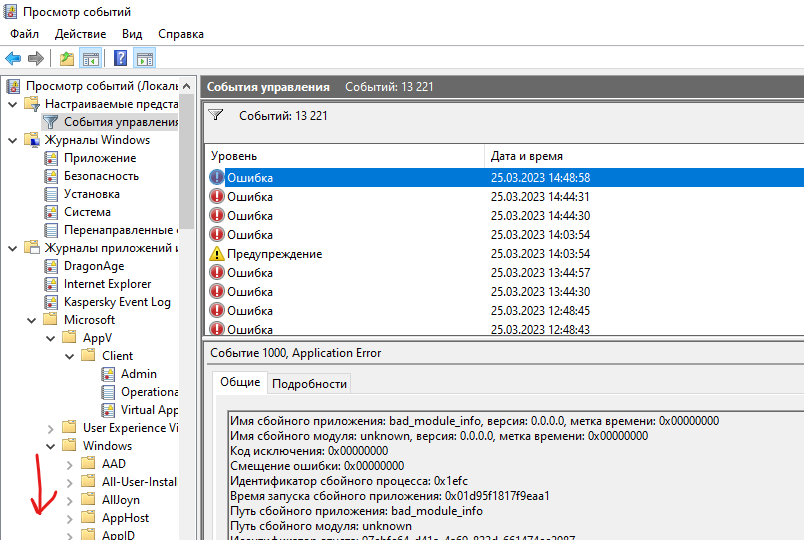Click the tree pane scroll-up arrow
The image size is (804, 540).
click(x=187, y=86)
